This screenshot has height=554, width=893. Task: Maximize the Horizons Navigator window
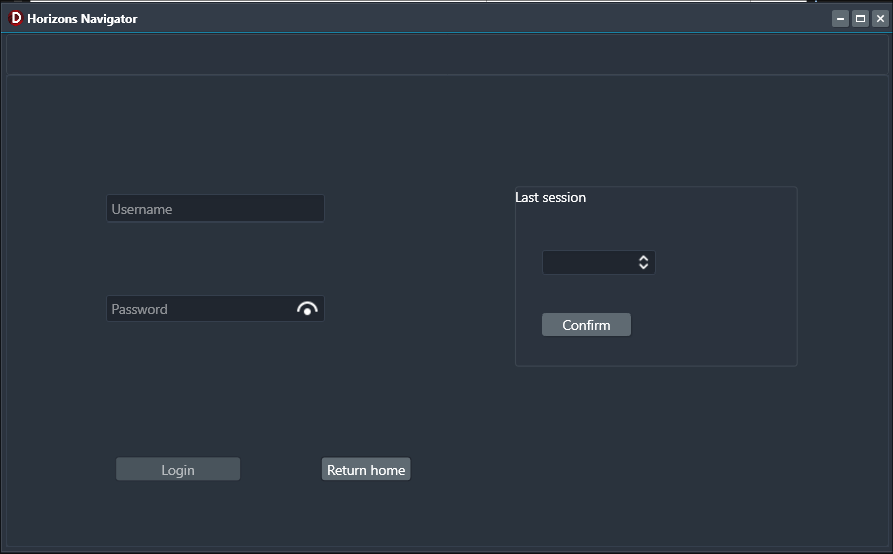[x=861, y=19]
